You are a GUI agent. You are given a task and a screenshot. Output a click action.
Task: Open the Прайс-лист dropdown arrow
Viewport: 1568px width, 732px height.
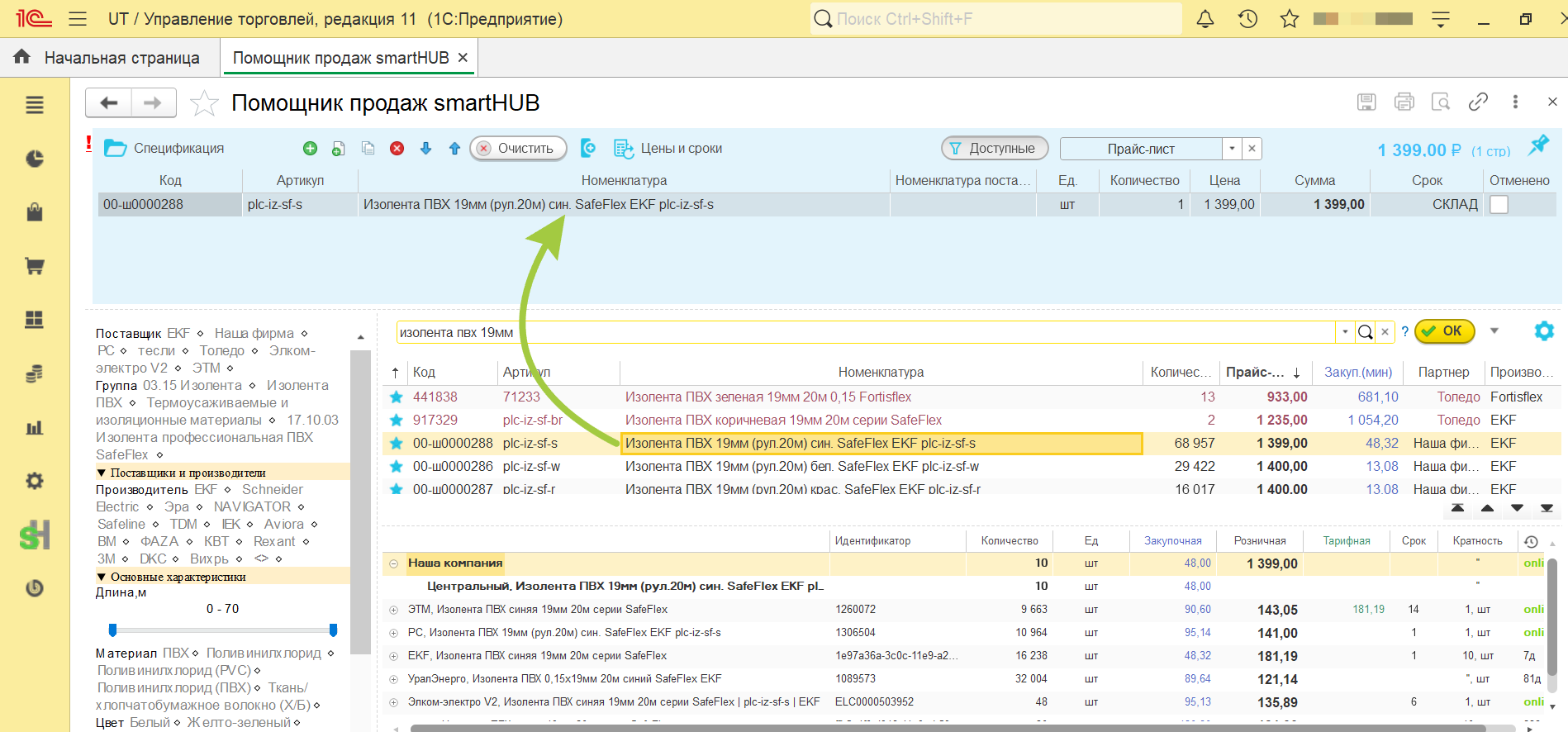click(x=1232, y=149)
